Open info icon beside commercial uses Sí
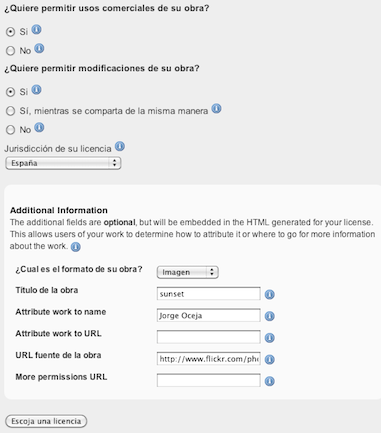 [36, 30]
